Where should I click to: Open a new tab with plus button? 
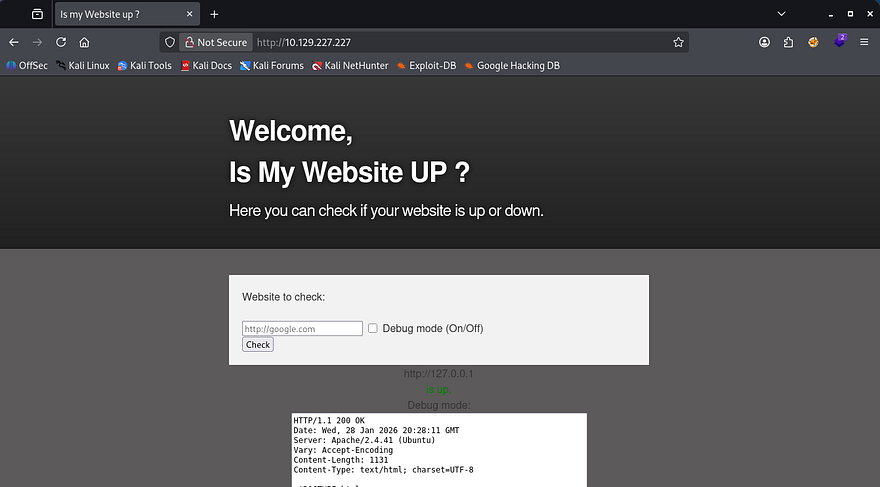pos(214,14)
